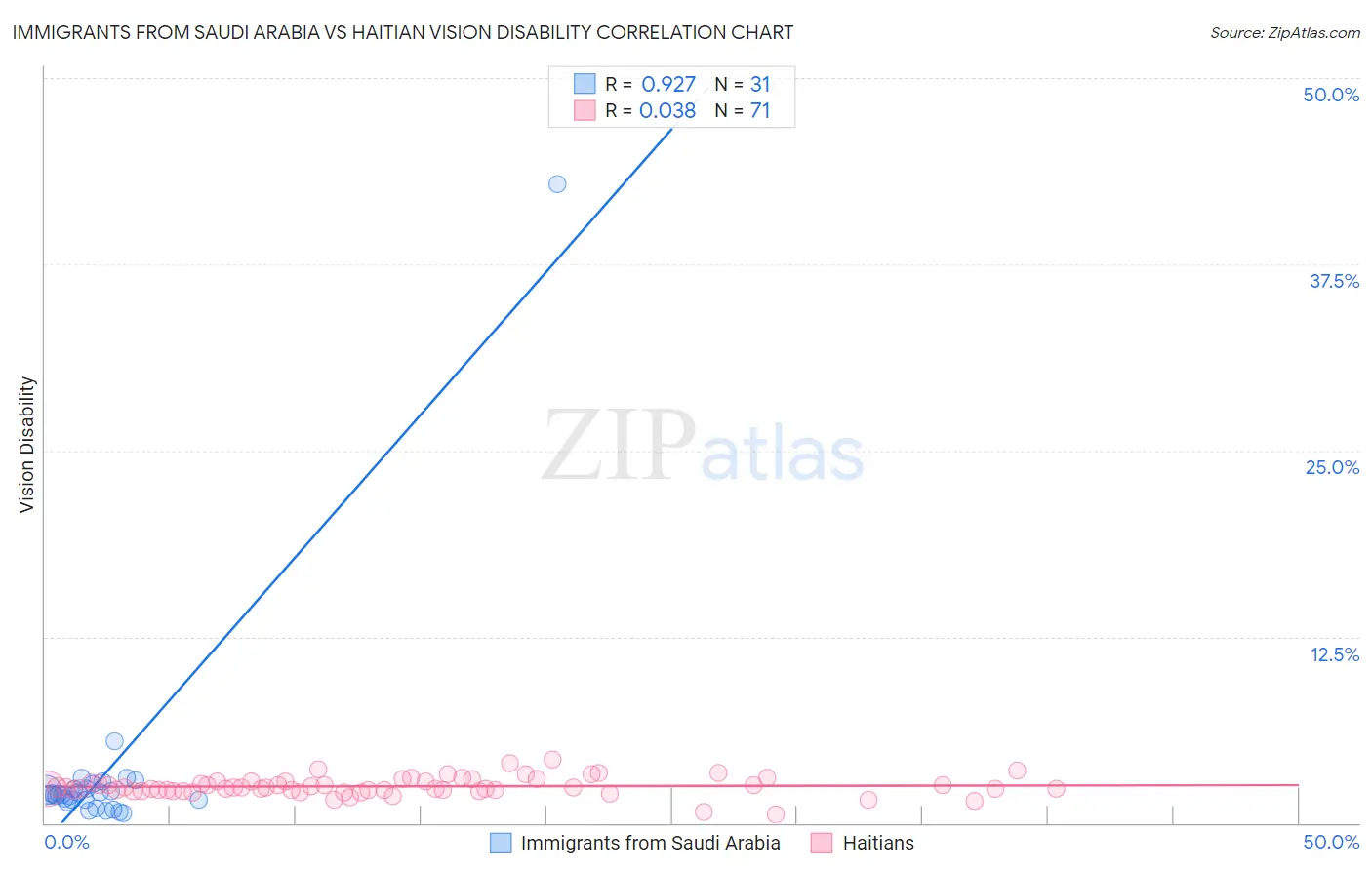Click the 50.0% y-axis tick label

(1331, 95)
